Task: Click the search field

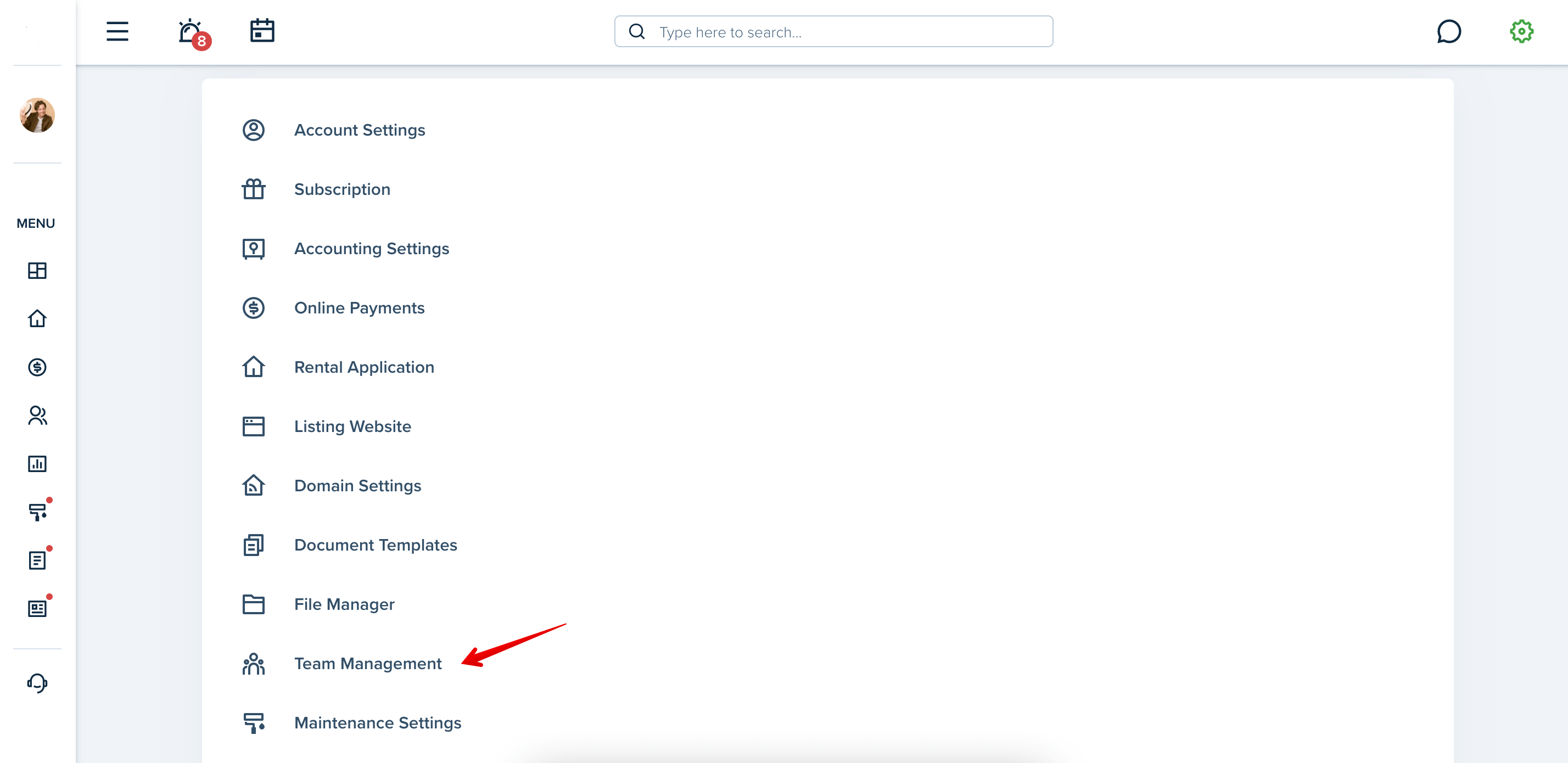Action: (833, 32)
